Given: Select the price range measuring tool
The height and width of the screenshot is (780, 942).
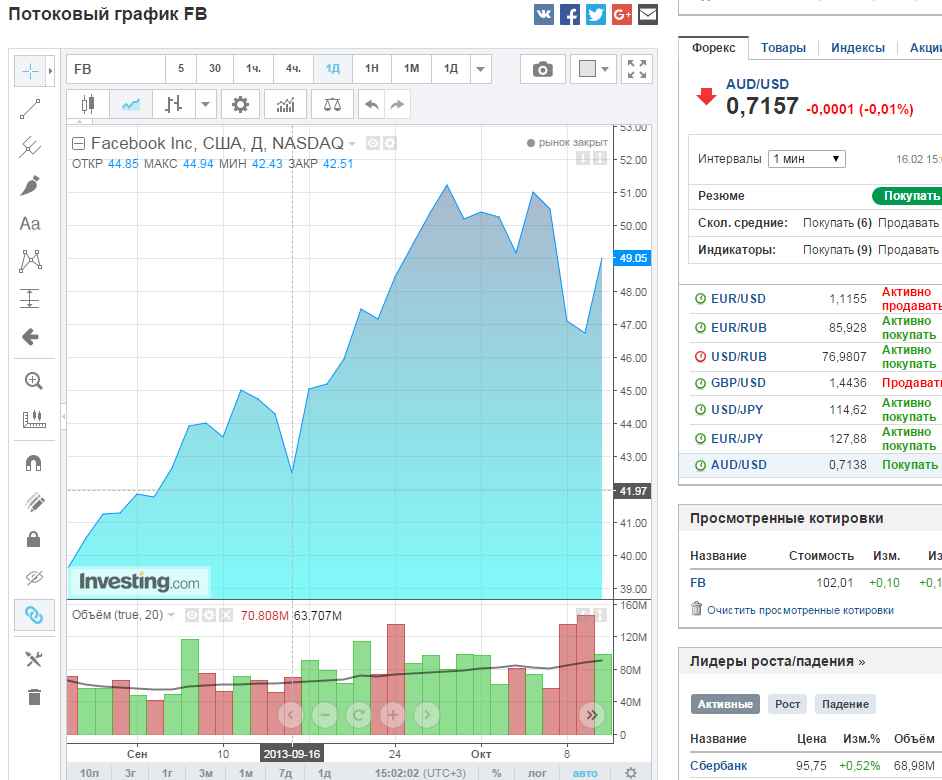Looking at the screenshot, I should pos(29,299).
